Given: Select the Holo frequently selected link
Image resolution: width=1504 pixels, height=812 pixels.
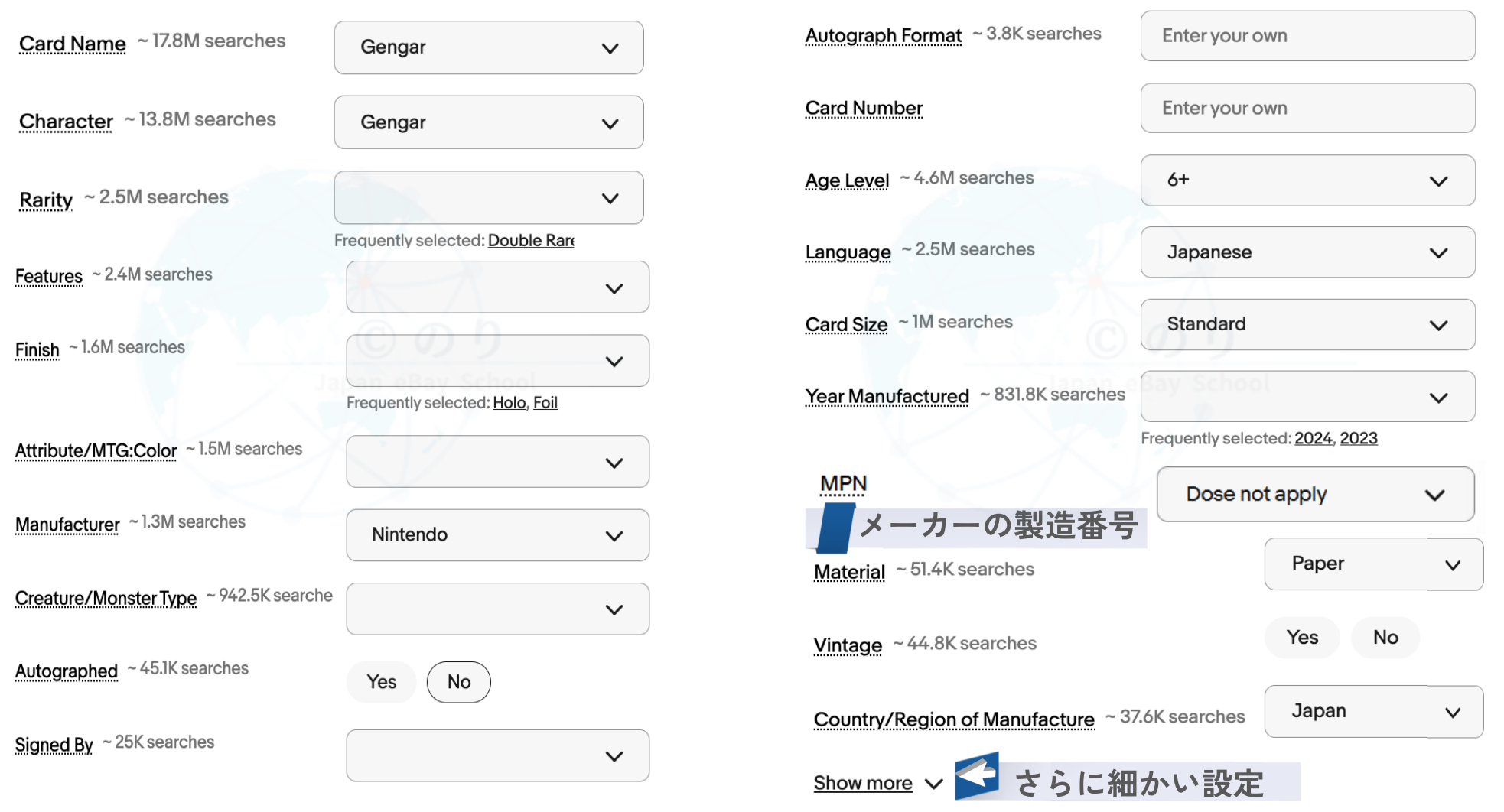Looking at the screenshot, I should click(509, 403).
